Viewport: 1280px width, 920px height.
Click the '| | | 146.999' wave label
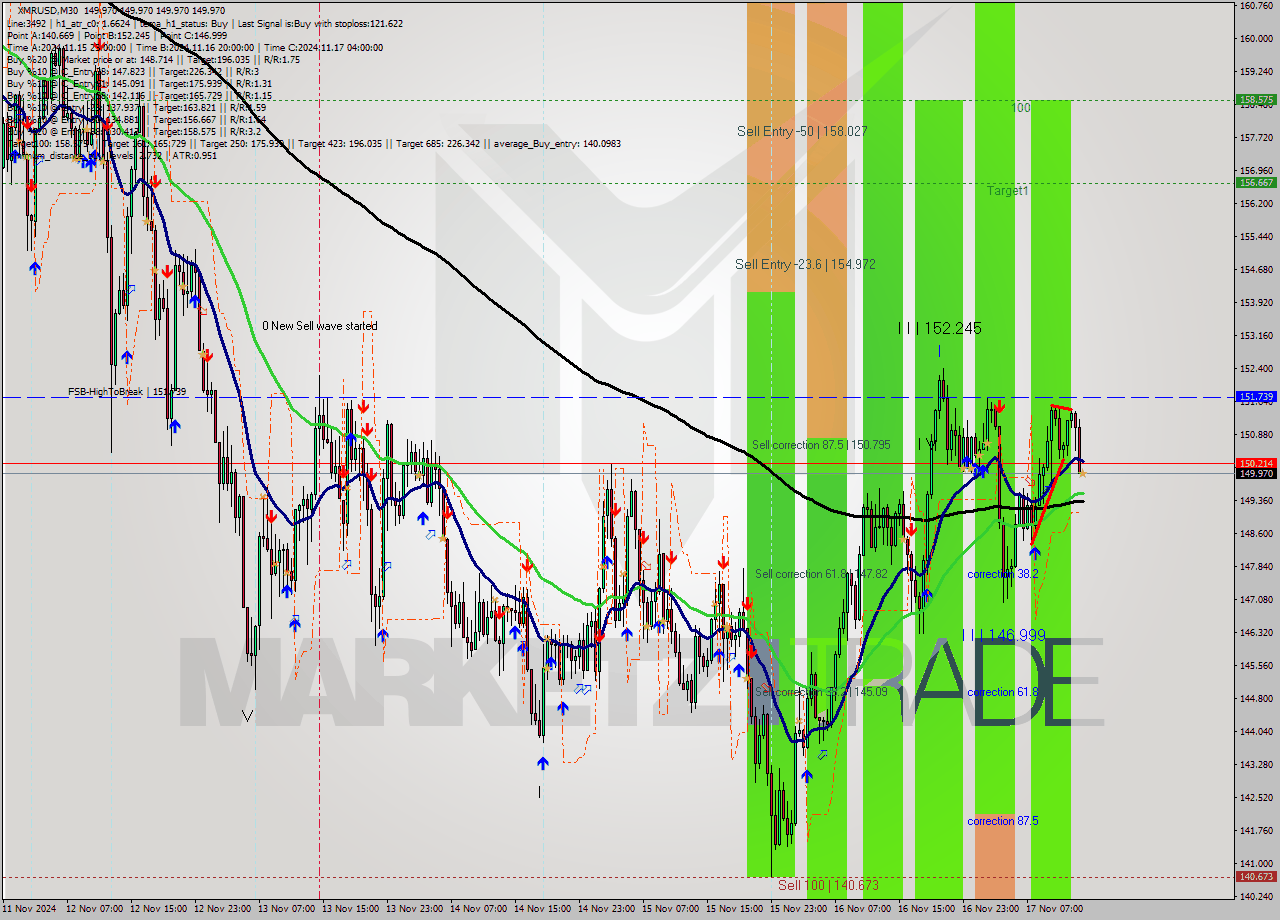1004,635
